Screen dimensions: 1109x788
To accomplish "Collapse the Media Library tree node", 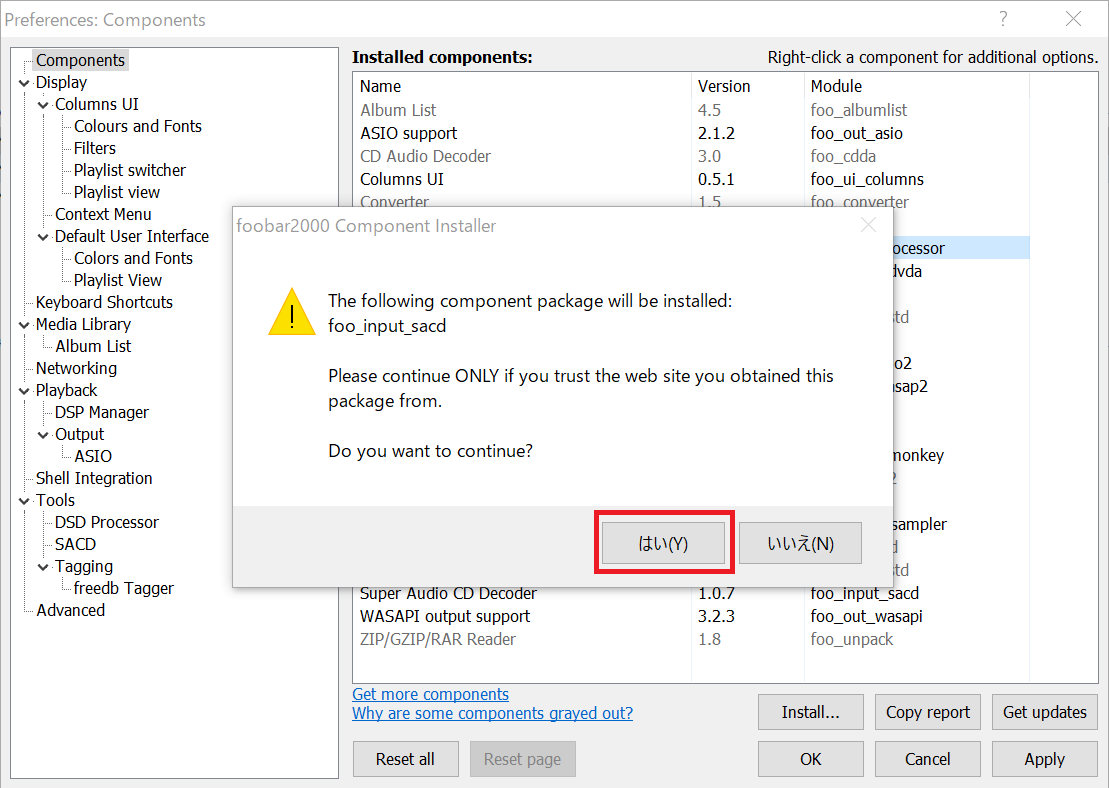I will point(25,325).
